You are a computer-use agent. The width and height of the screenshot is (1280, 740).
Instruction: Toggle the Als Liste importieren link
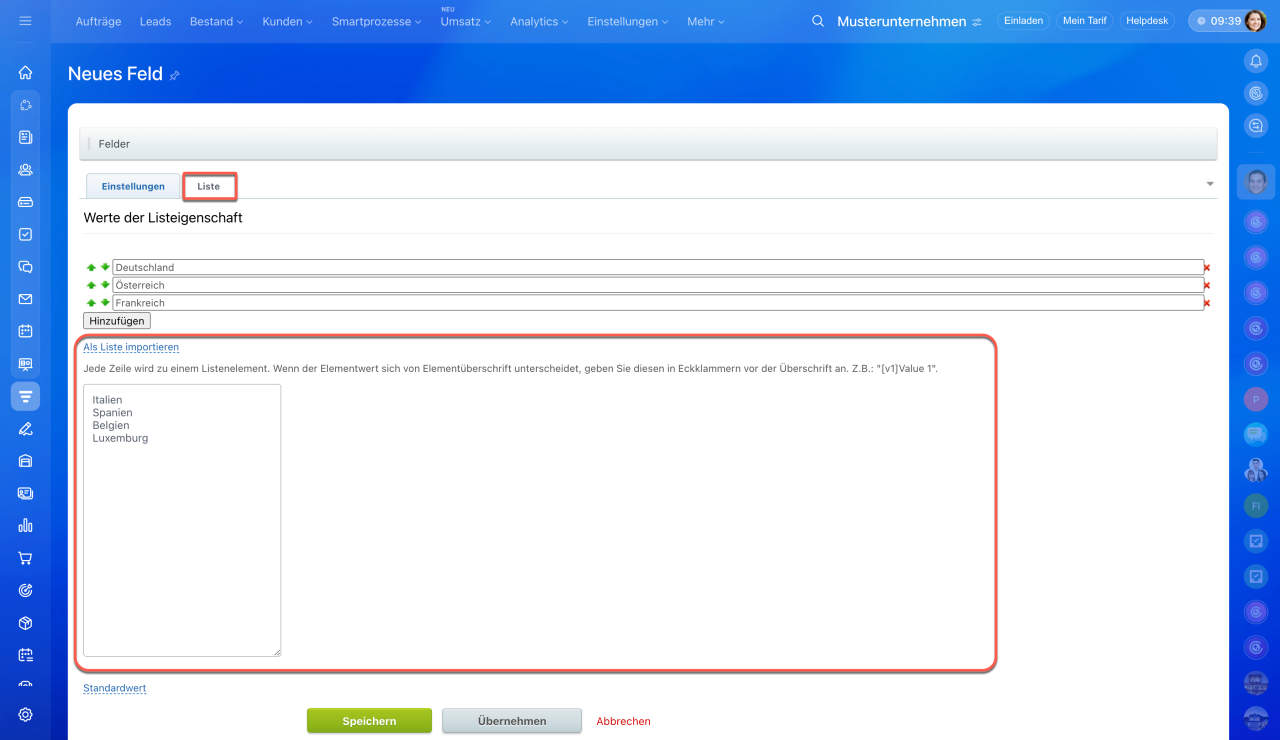point(131,347)
